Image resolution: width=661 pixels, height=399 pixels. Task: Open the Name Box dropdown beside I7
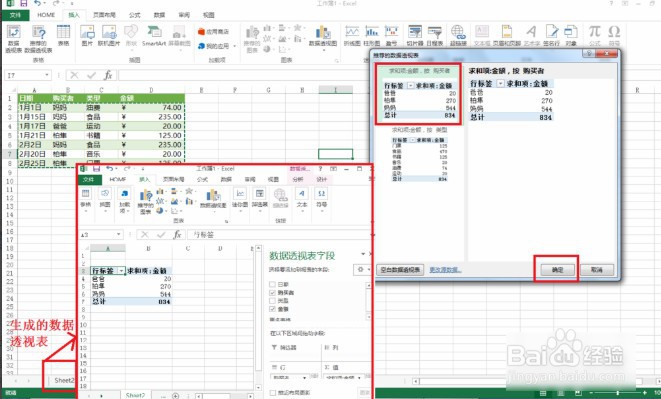click(x=46, y=75)
